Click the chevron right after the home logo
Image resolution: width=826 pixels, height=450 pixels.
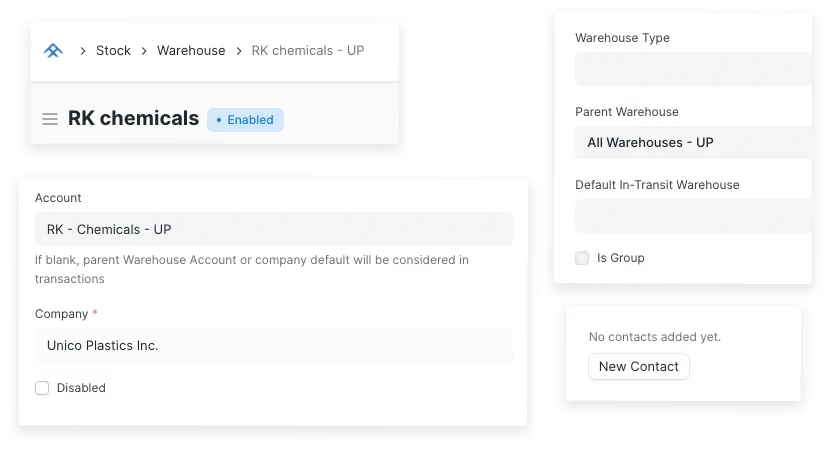[82, 50]
